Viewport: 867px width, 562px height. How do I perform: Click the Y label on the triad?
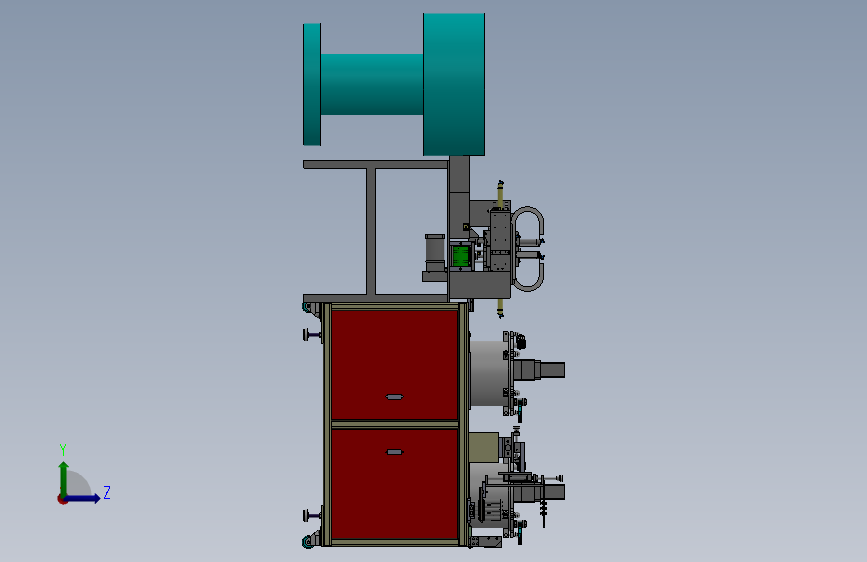pyautogui.click(x=63, y=450)
